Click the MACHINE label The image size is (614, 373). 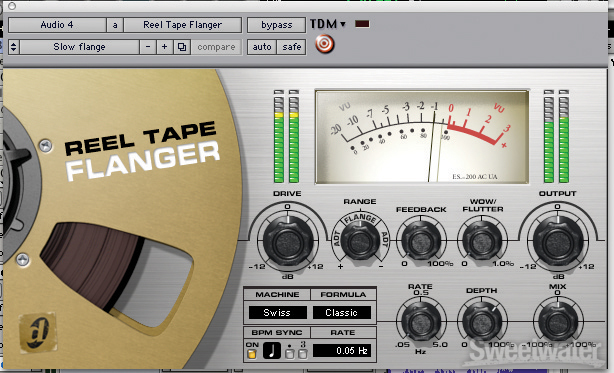[277, 294]
